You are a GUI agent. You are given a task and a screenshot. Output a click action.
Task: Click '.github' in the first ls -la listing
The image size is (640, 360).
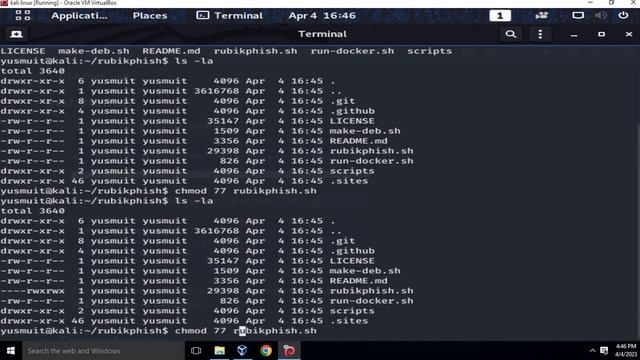click(x=352, y=111)
